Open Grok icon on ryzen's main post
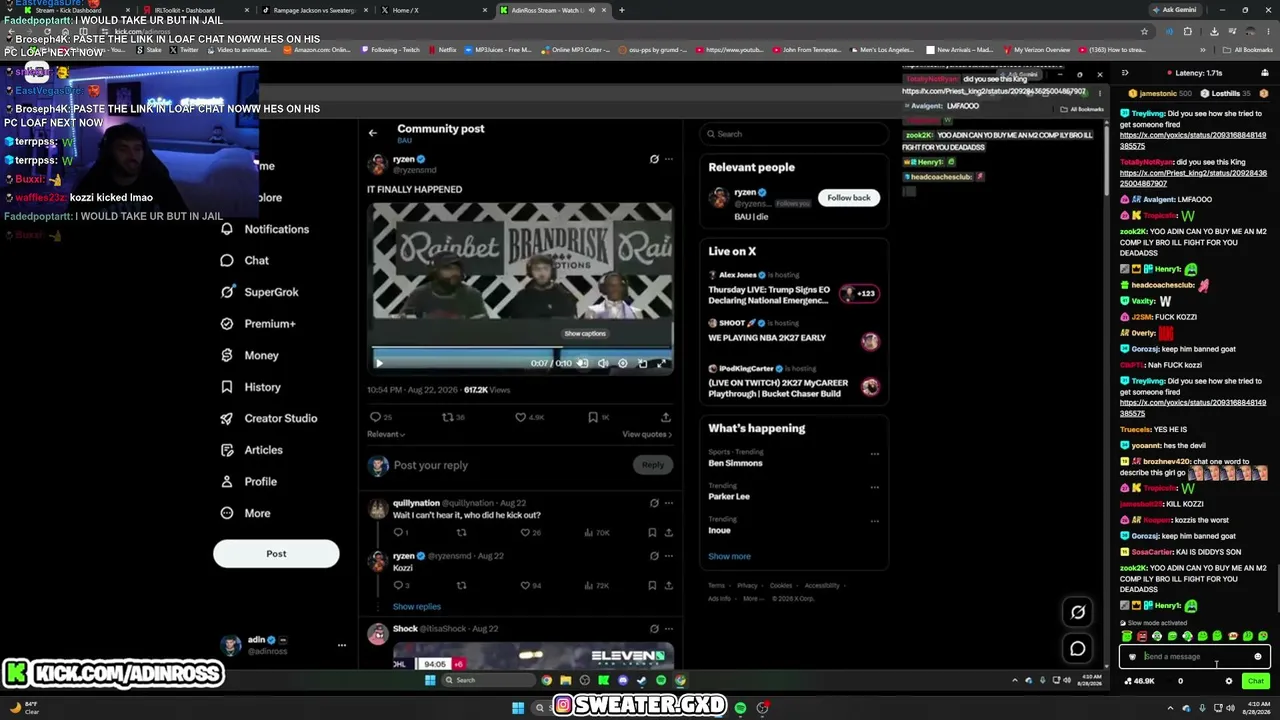This screenshot has height=720, width=1280. (654, 159)
